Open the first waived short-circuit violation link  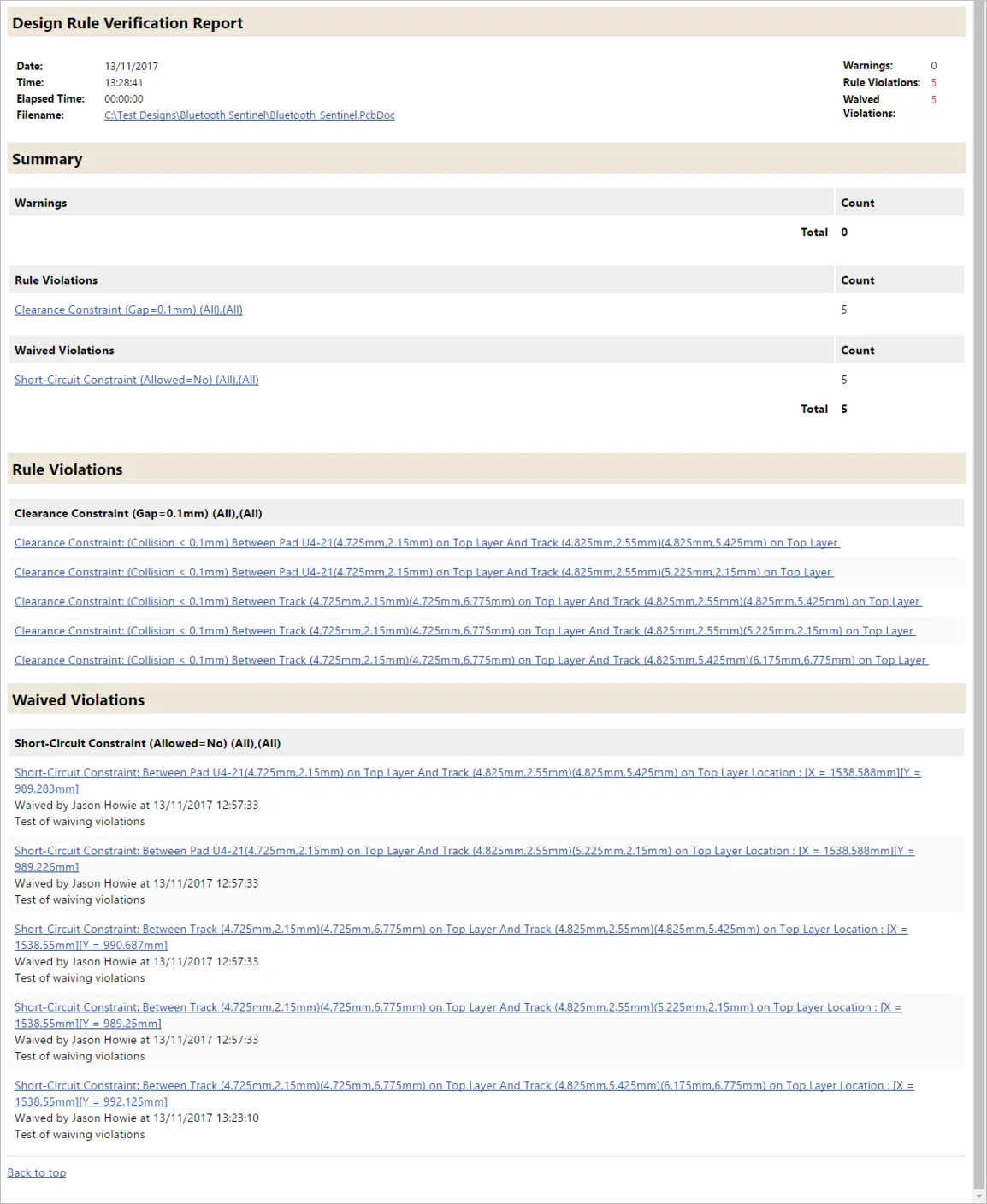(467, 772)
